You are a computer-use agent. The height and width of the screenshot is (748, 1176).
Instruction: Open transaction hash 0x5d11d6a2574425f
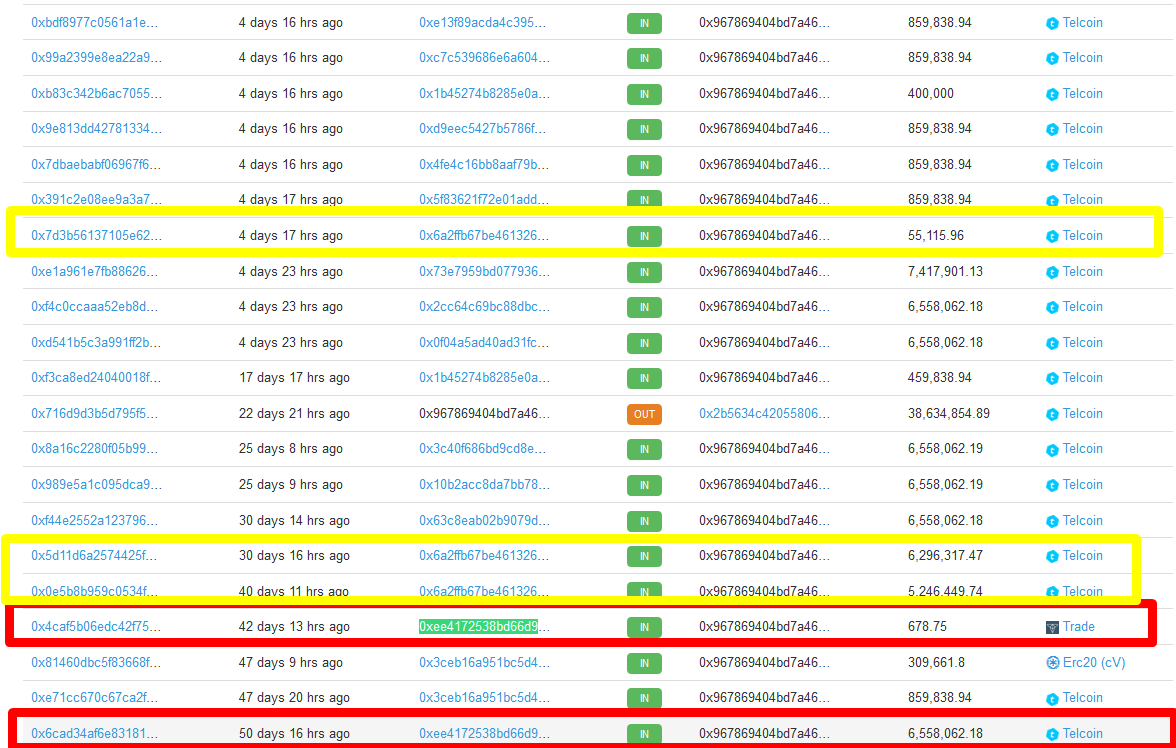tap(94, 556)
